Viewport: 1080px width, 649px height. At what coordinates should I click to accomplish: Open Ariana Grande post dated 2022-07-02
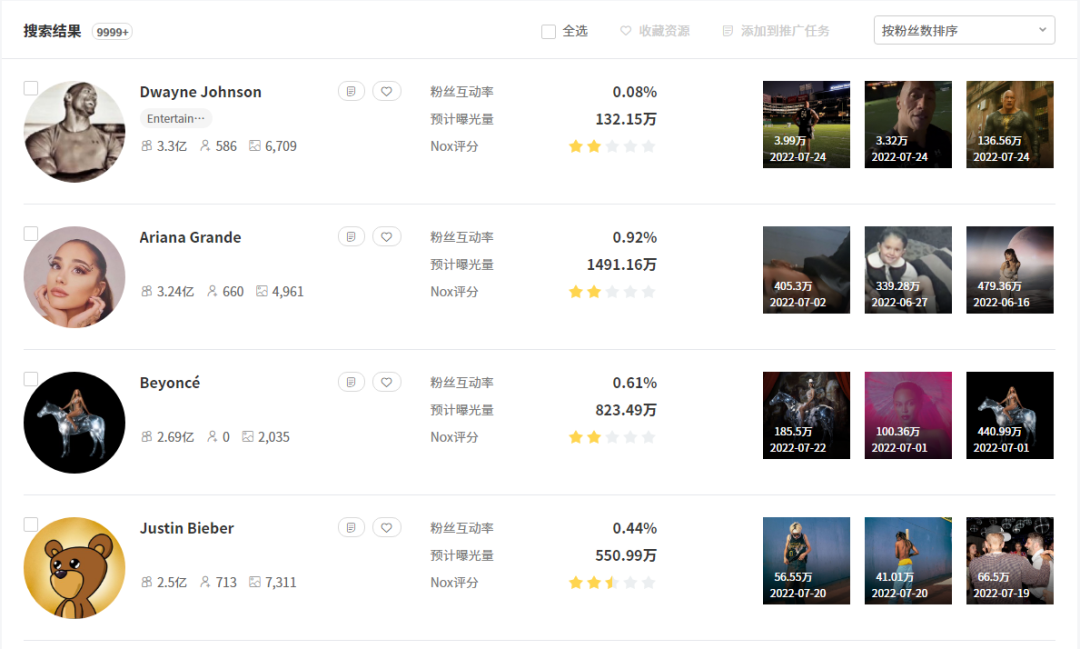click(x=807, y=269)
